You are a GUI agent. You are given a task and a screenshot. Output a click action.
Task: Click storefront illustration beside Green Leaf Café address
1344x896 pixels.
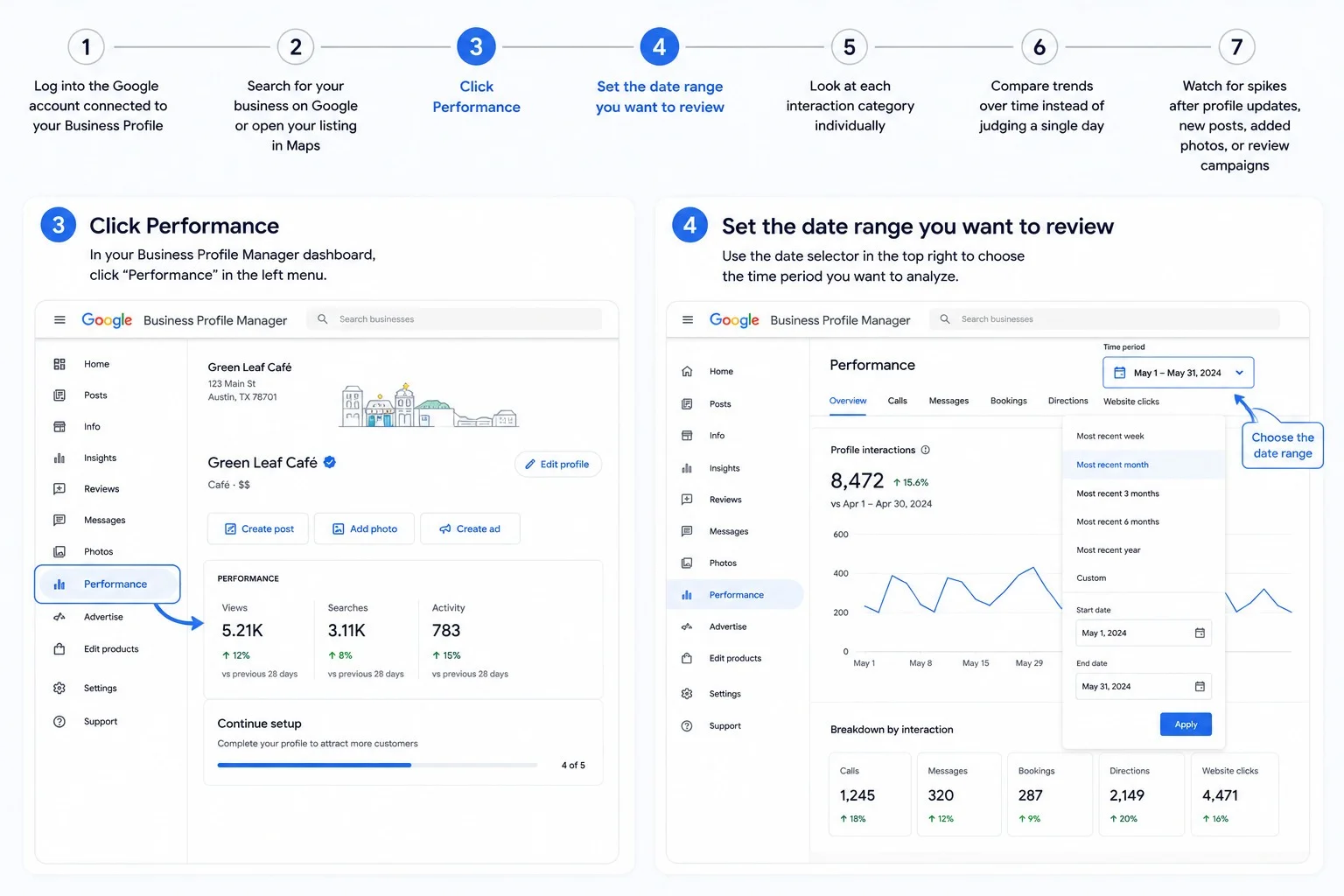(429, 406)
